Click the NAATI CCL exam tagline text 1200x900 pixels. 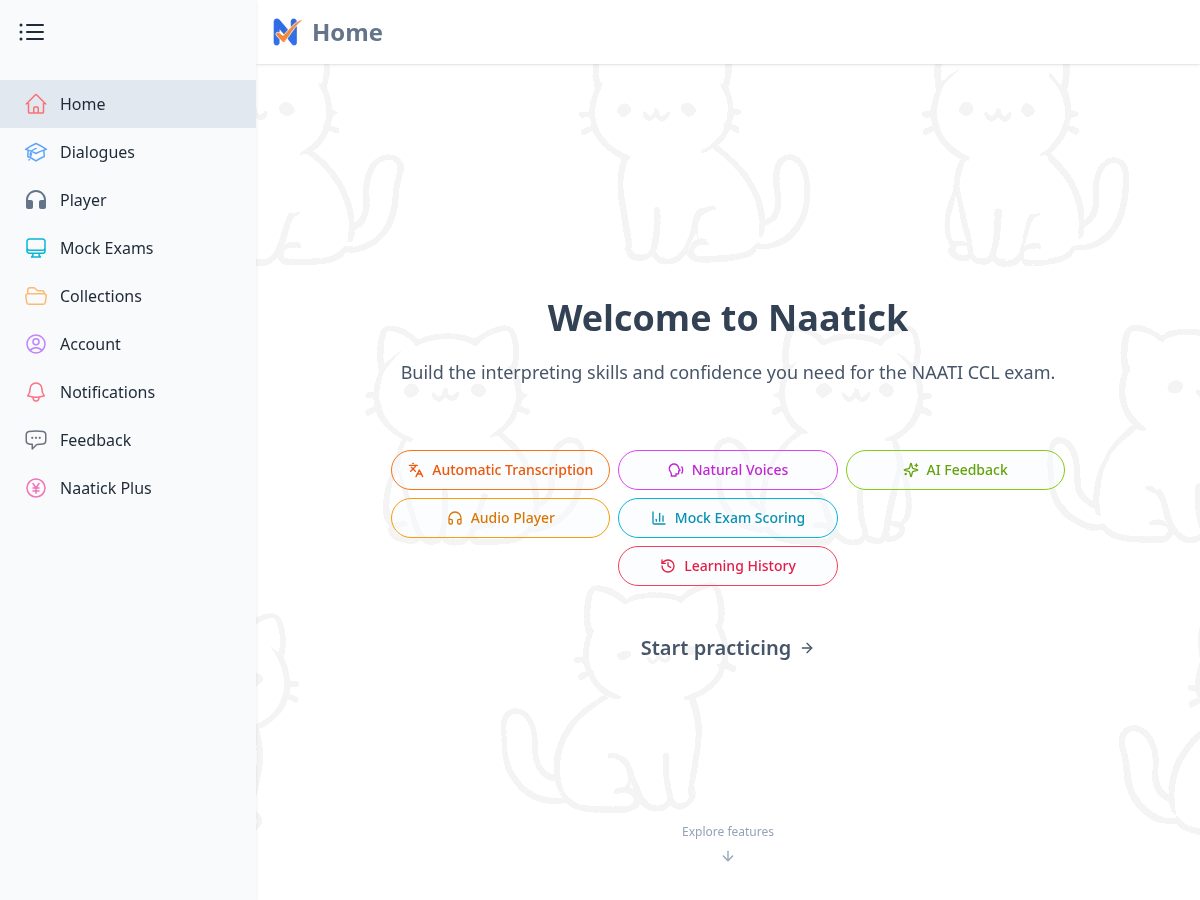728,373
